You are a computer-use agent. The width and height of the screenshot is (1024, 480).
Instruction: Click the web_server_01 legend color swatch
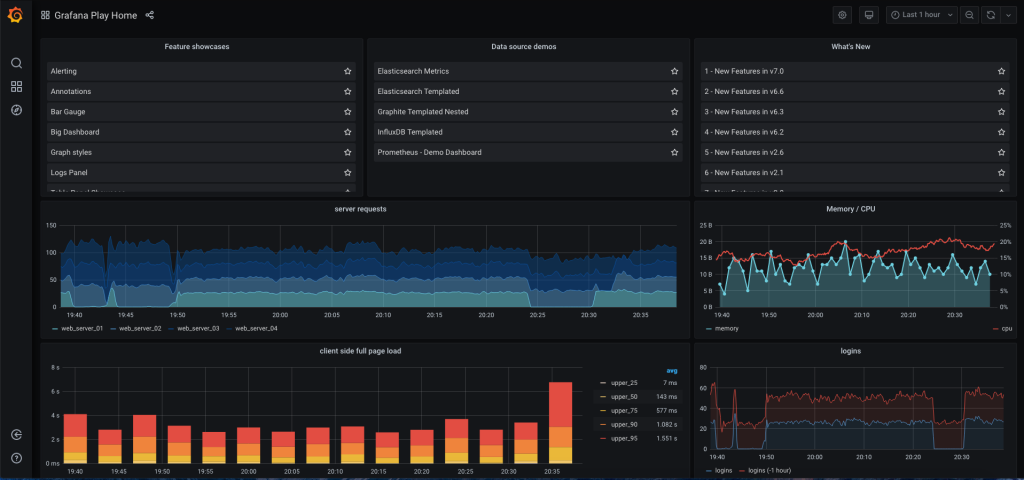pyautogui.click(x=53, y=328)
